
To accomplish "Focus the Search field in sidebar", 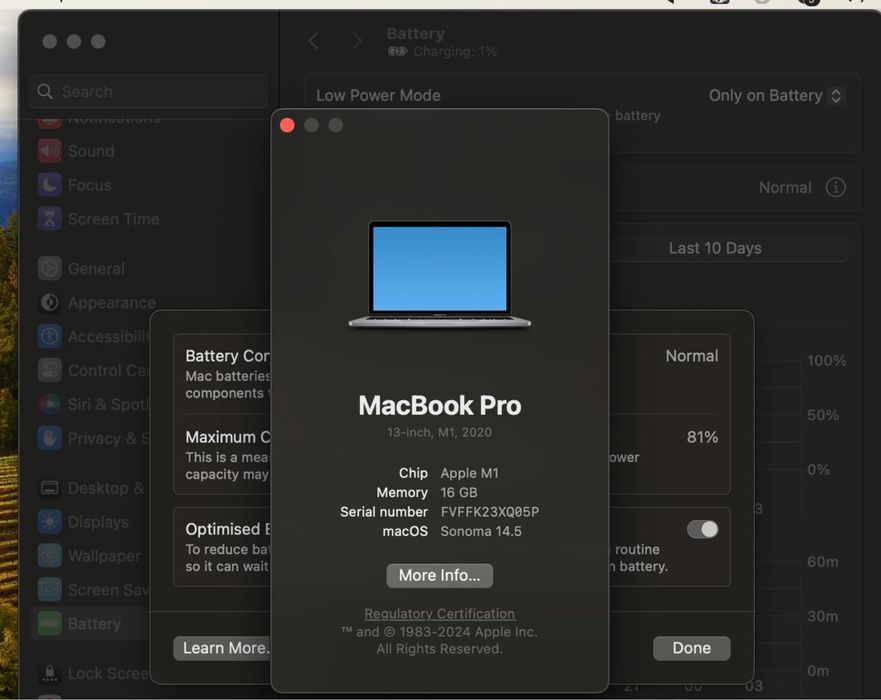I will tap(148, 92).
